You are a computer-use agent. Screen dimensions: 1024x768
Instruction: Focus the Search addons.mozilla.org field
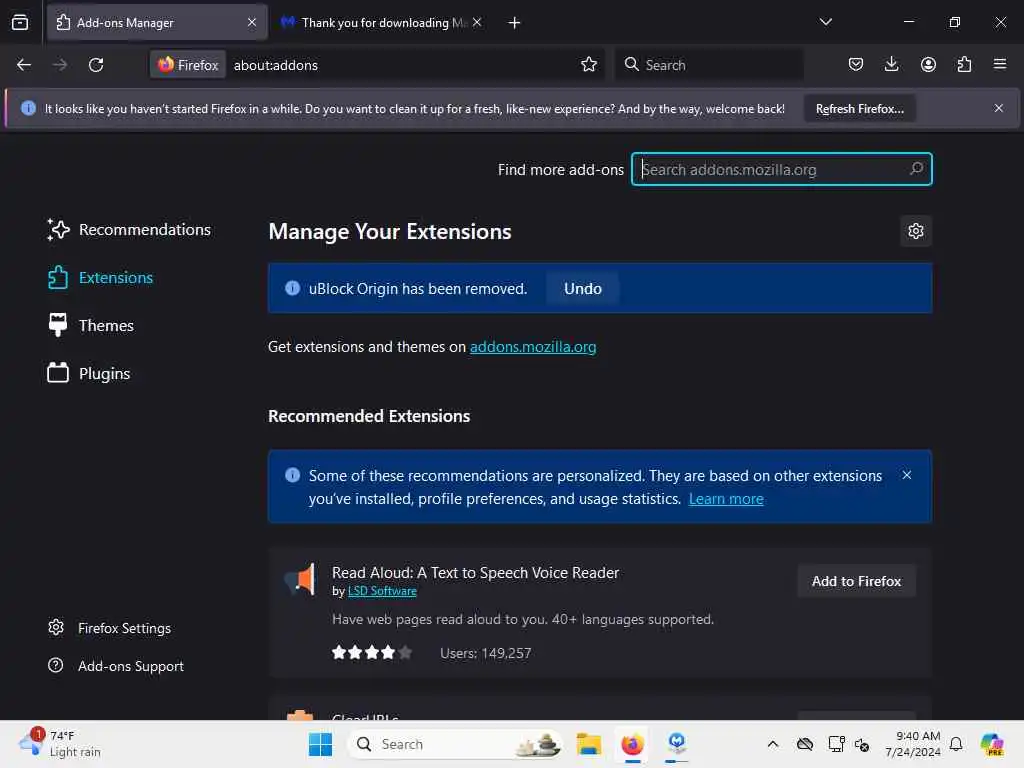click(781, 169)
